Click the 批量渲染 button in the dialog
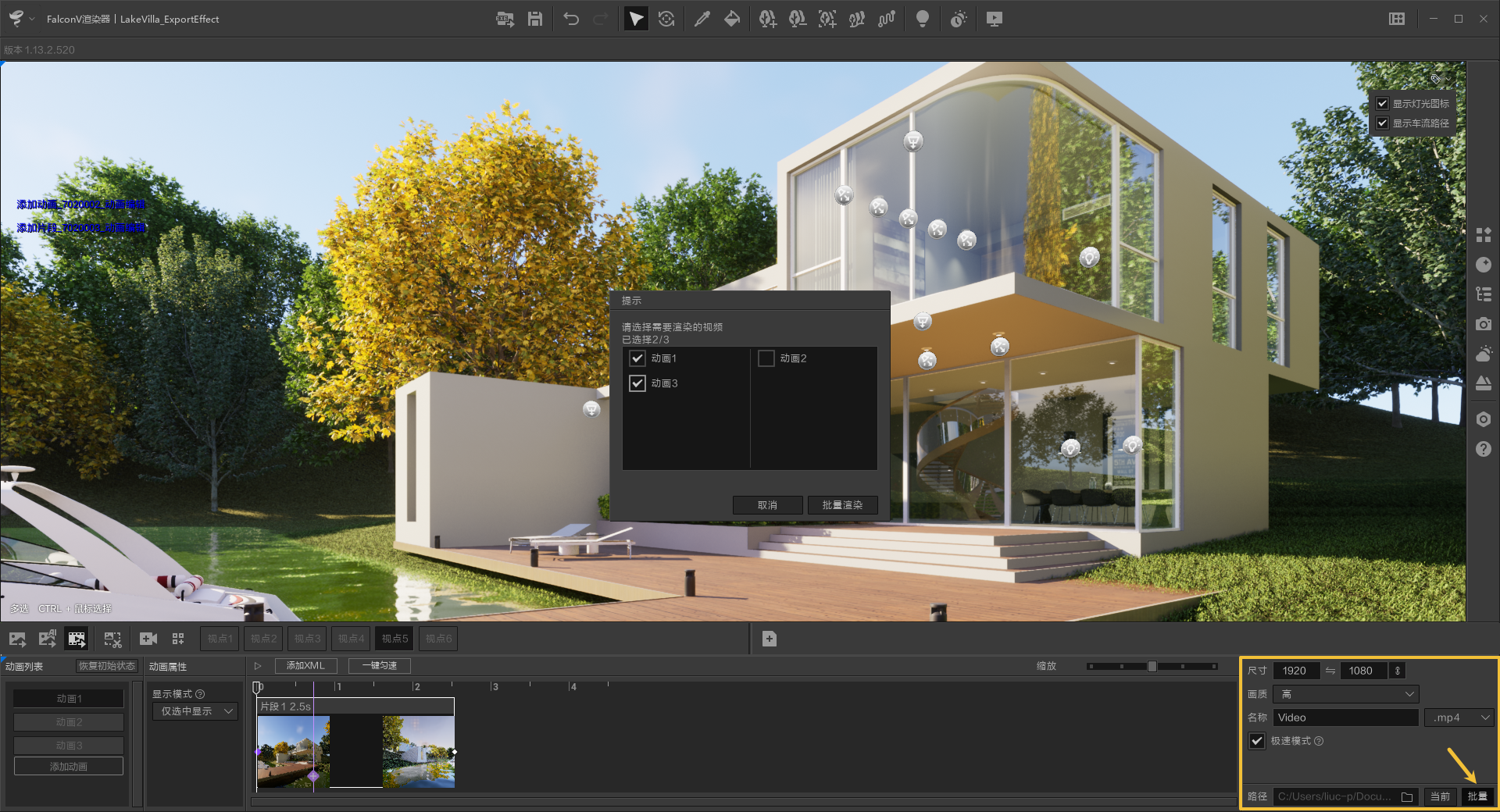 point(842,505)
